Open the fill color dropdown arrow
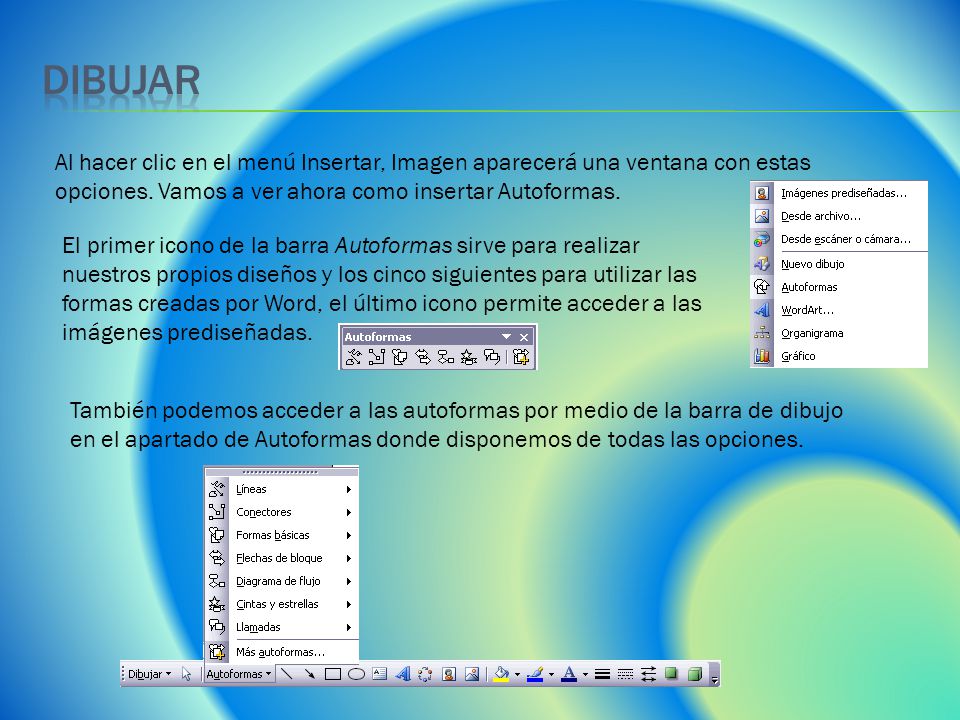Viewport: 960px width, 720px height. click(x=517, y=674)
